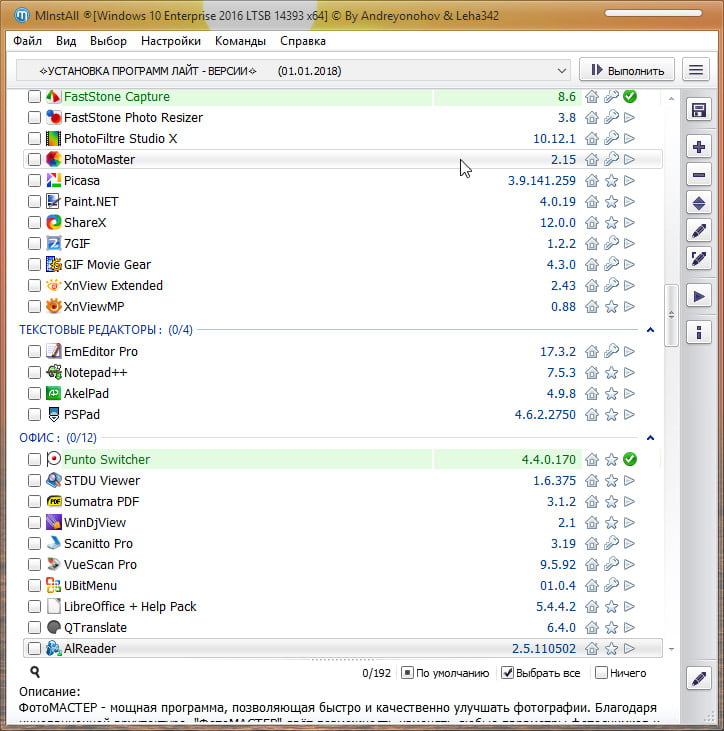
Task: Tick the checkbox next to Sumatra PDF
Action: [x=35, y=502]
